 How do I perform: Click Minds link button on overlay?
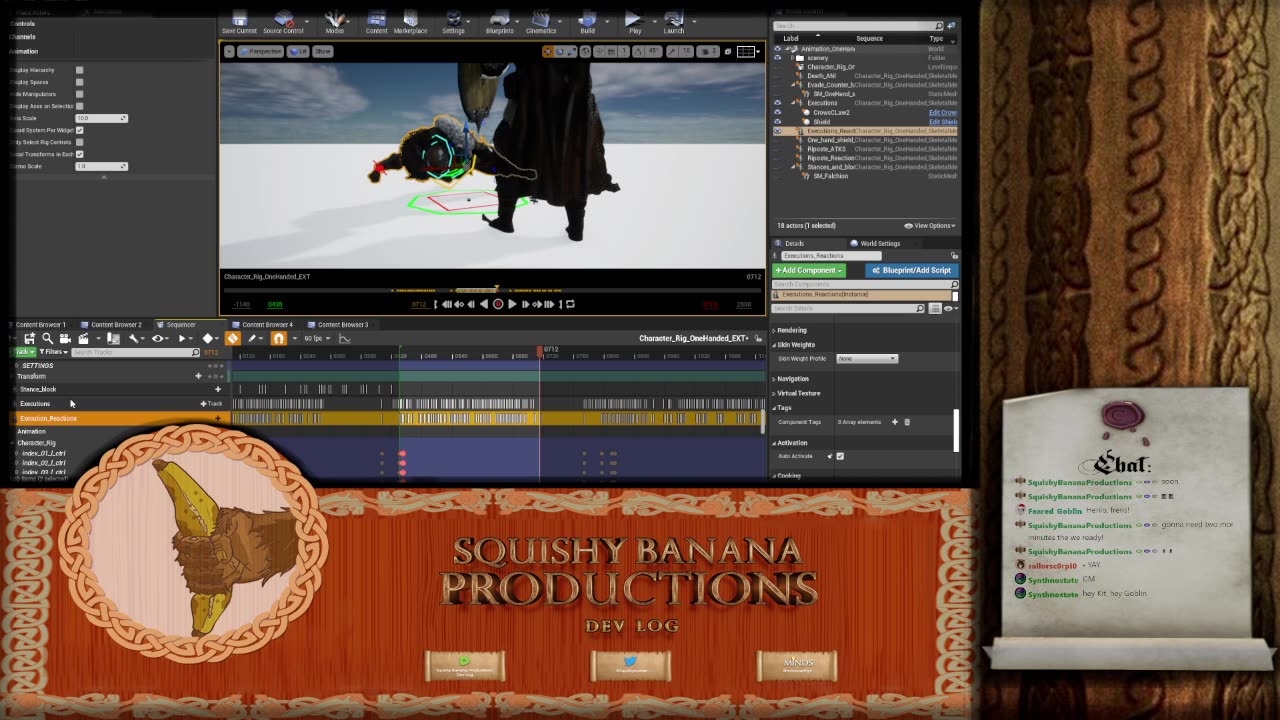point(797,665)
